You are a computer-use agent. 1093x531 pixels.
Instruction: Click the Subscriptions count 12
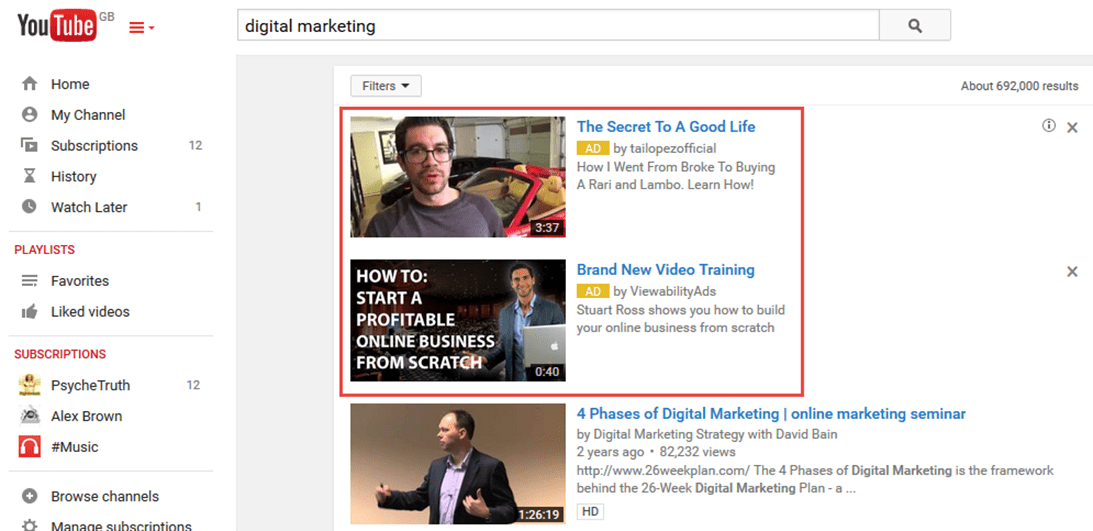click(x=195, y=146)
